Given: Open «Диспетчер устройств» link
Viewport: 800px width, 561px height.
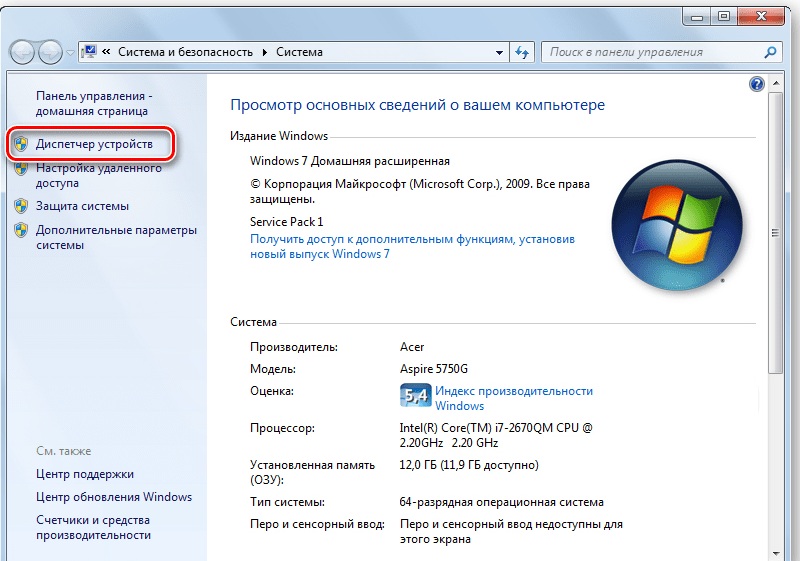Looking at the screenshot, I should click(94, 144).
